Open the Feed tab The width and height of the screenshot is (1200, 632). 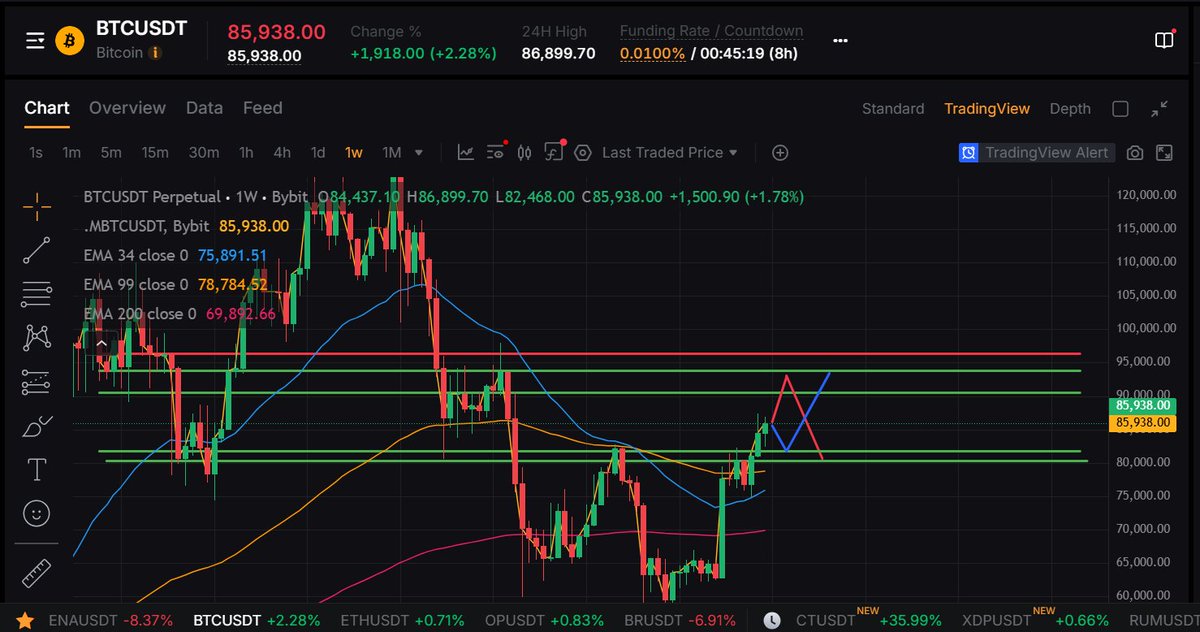click(x=263, y=108)
